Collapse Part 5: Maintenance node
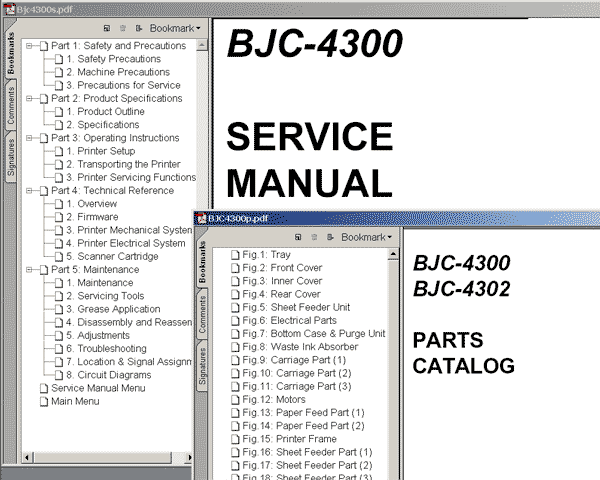Screen dimensions: 600x480 29,270
